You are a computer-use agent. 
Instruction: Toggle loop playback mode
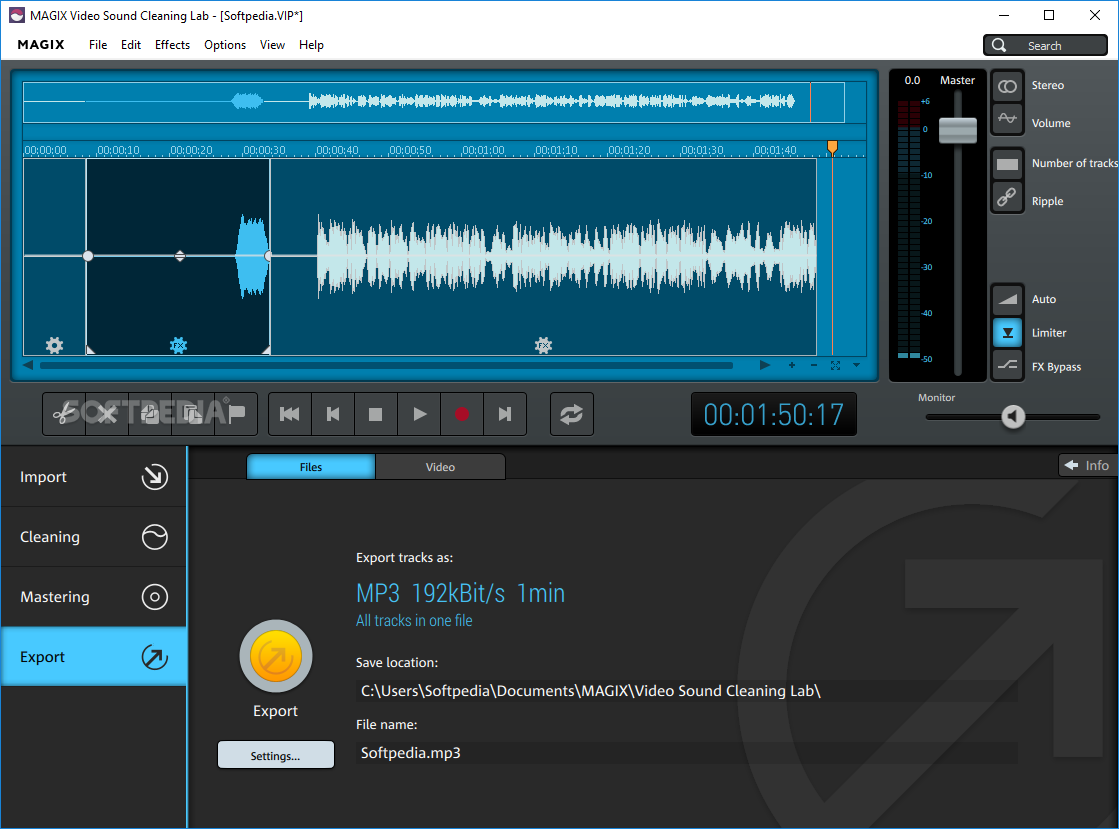tap(572, 414)
